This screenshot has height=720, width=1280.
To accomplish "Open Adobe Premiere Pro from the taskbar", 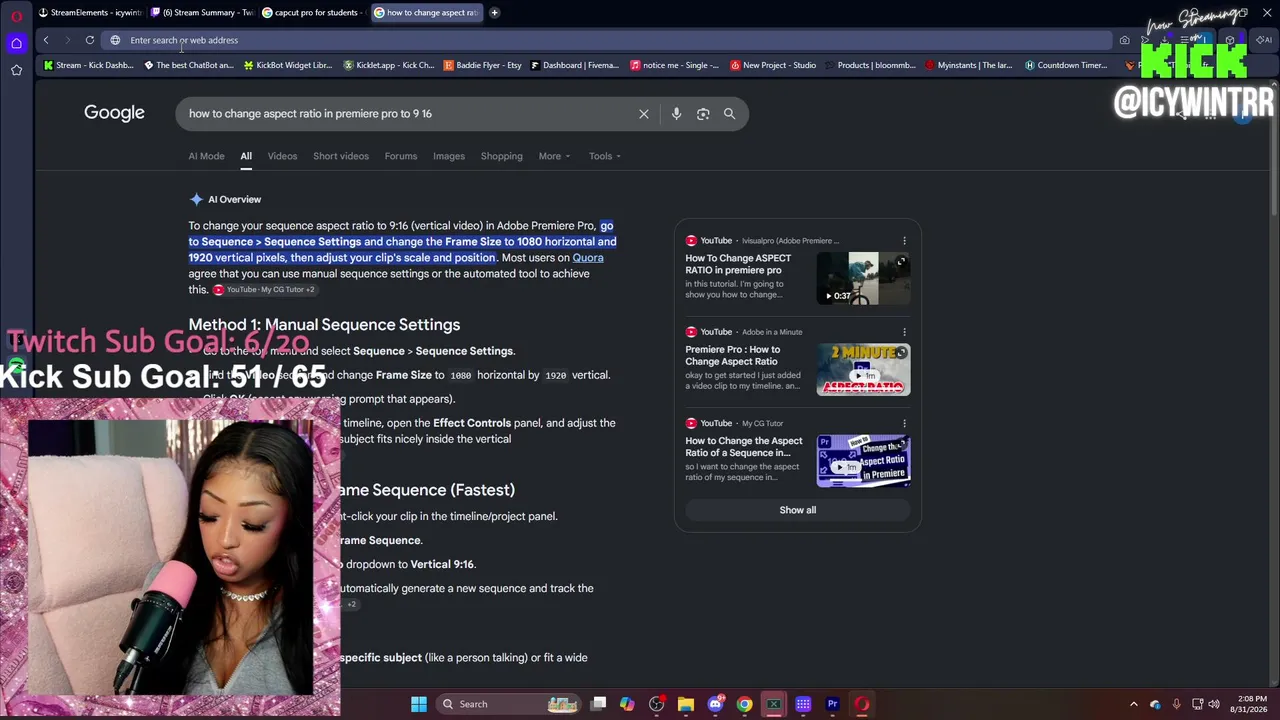I will [832, 704].
